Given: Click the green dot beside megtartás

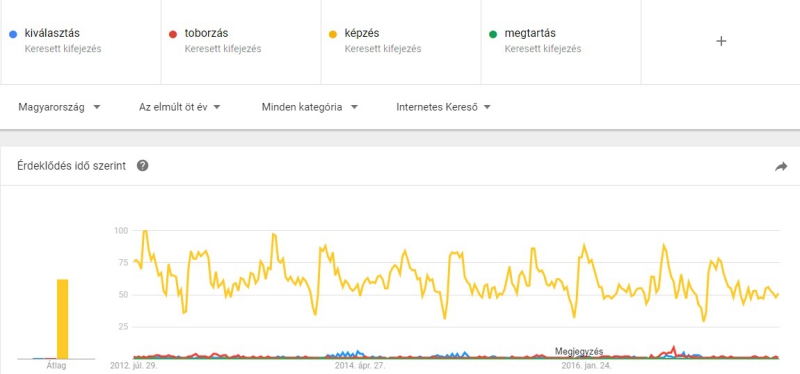Looking at the screenshot, I should click(x=493, y=34).
